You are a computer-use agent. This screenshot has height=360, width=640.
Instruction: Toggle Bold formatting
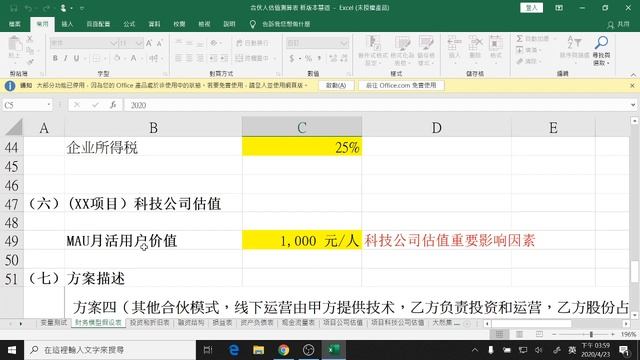(x=55, y=58)
